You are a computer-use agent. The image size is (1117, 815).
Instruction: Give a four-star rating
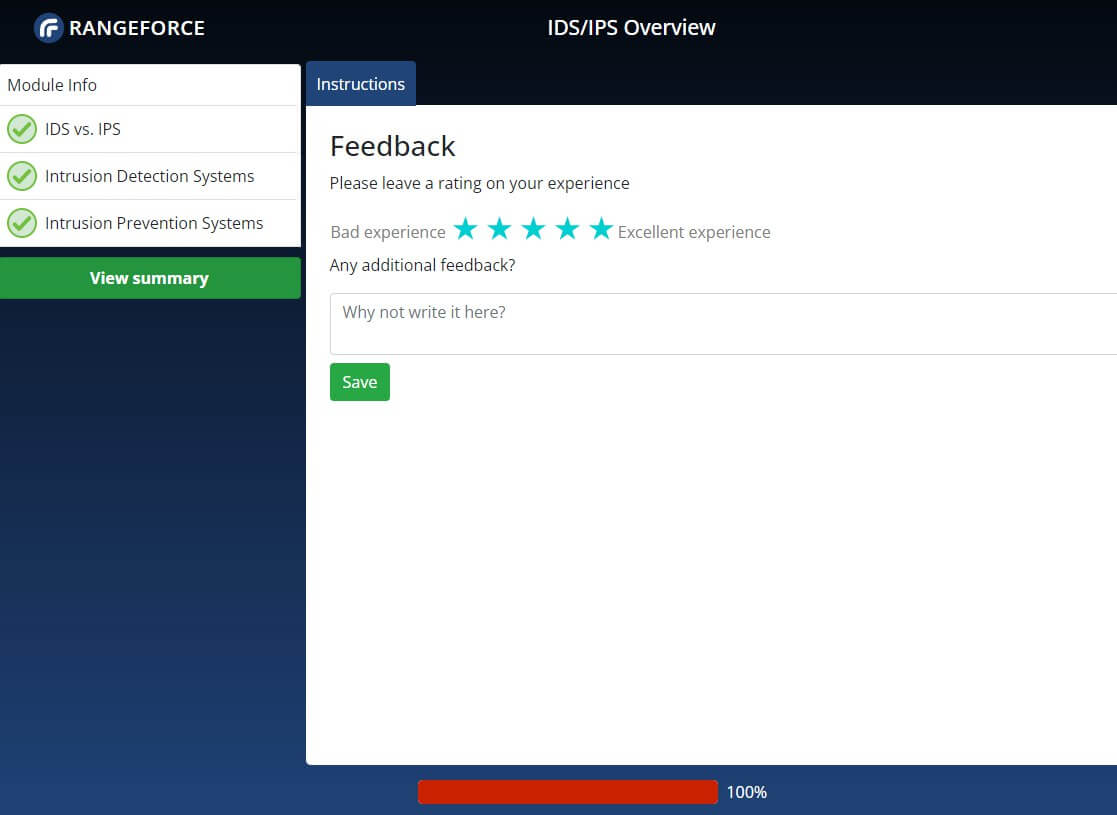pyautogui.click(x=567, y=230)
